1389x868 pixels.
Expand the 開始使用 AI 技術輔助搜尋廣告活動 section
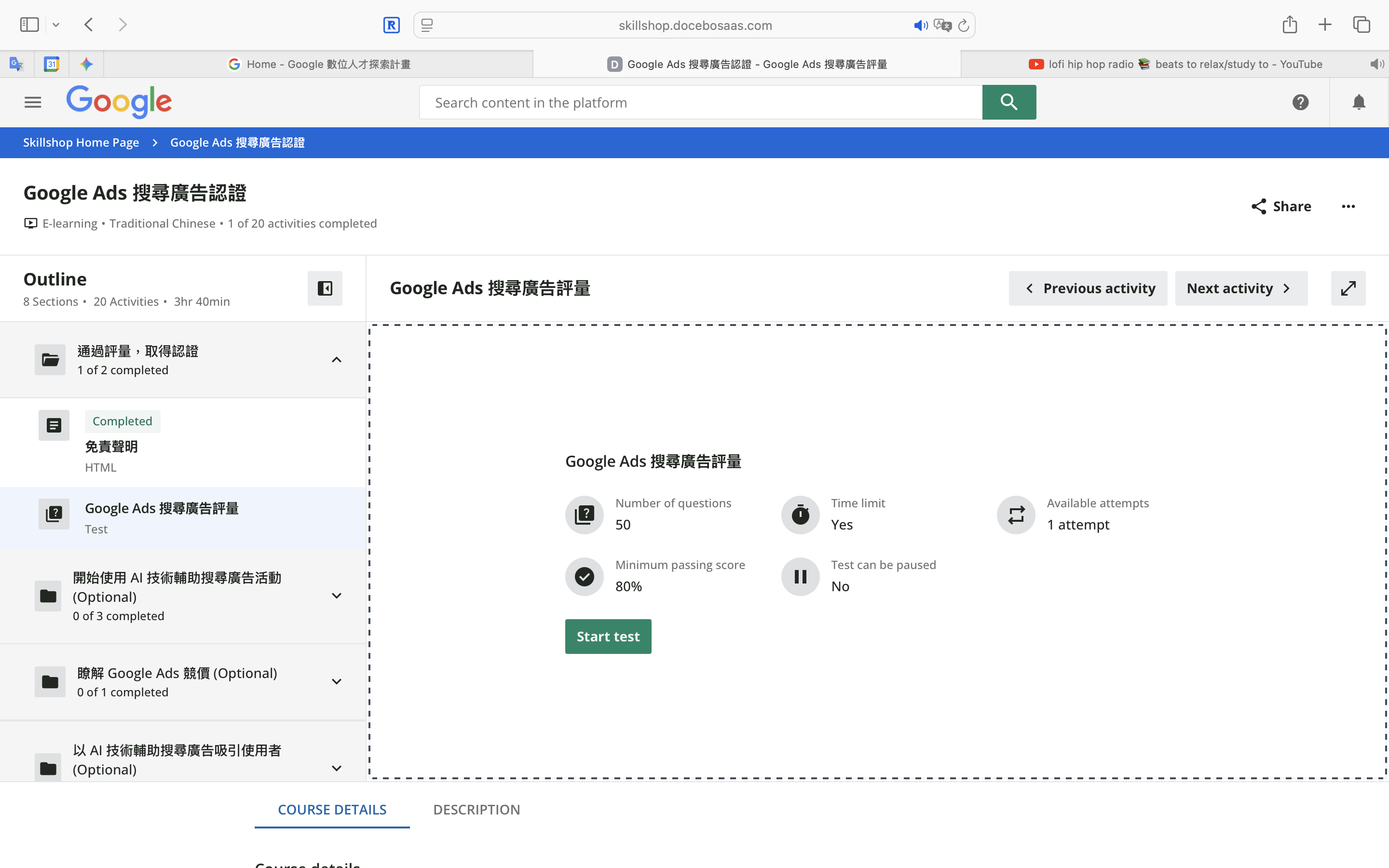[336, 596]
